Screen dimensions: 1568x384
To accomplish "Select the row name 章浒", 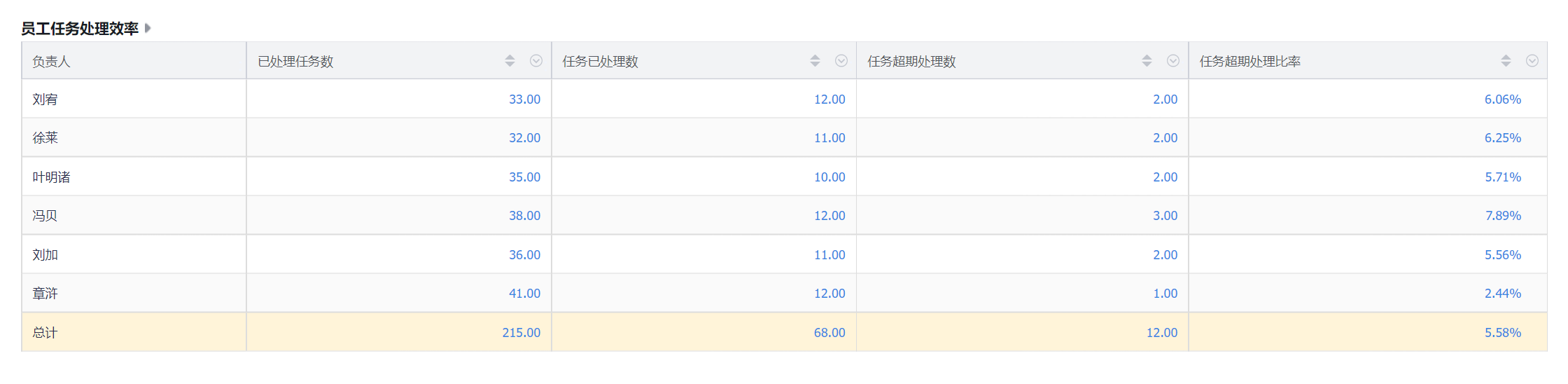I will click(x=45, y=294).
